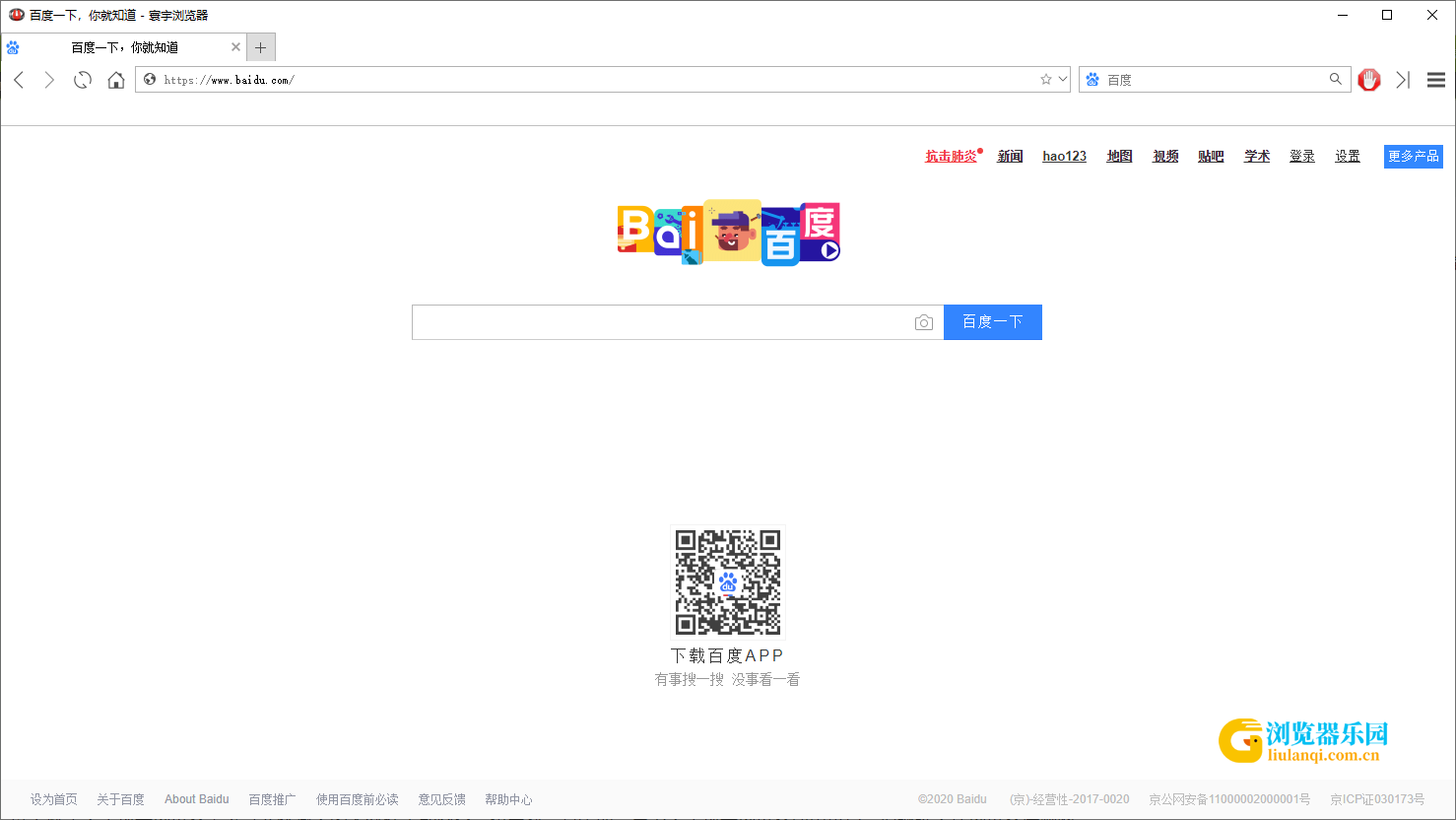The image size is (1456, 820).
Task: Focus the browser 百度 search box
Action: [x=1214, y=80]
